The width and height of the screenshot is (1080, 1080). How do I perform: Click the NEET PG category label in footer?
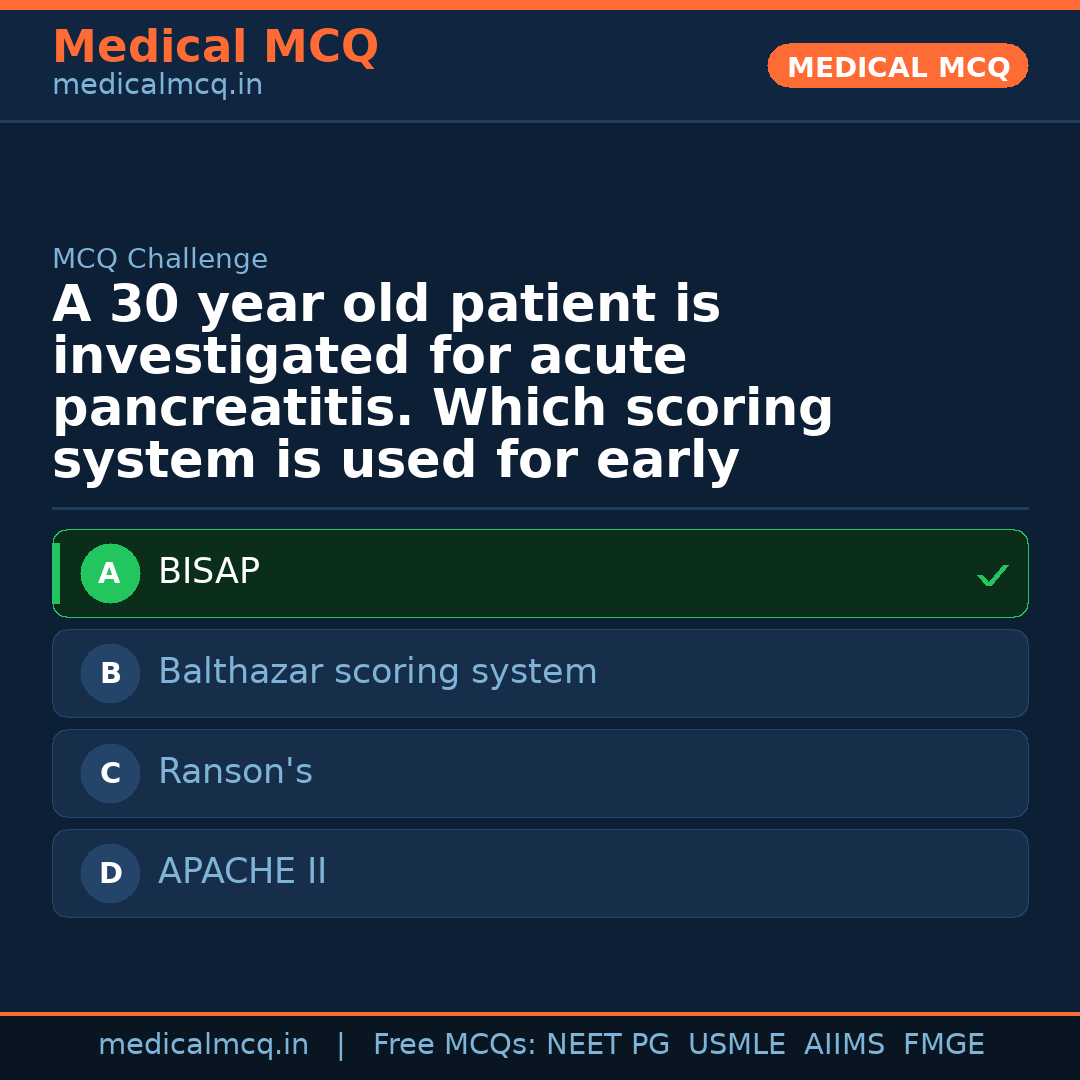[x=607, y=1043]
